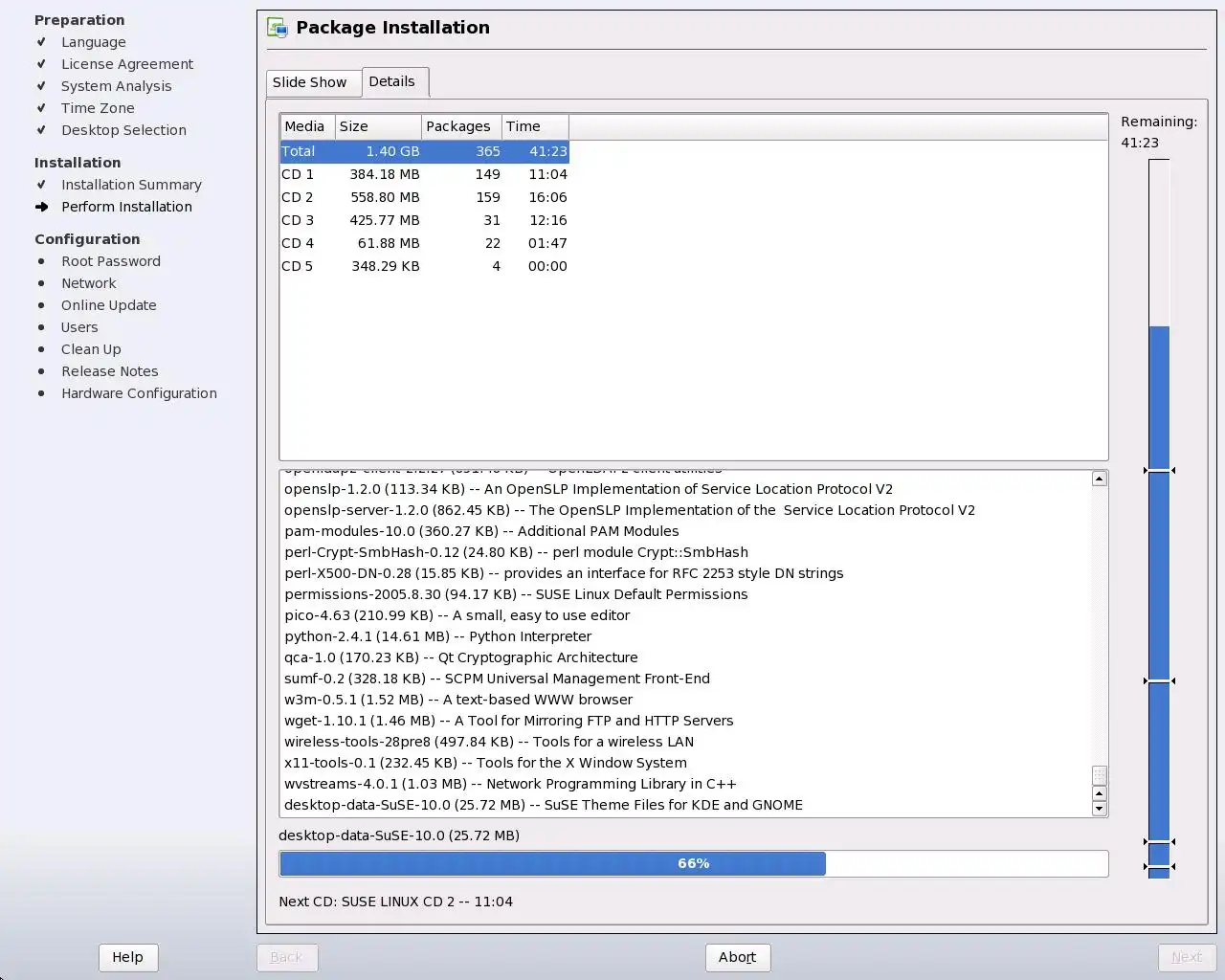Click the desktop-data-SuSE-10.0 log line in list
Image resolution: width=1225 pixels, height=980 pixels.
(544, 805)
